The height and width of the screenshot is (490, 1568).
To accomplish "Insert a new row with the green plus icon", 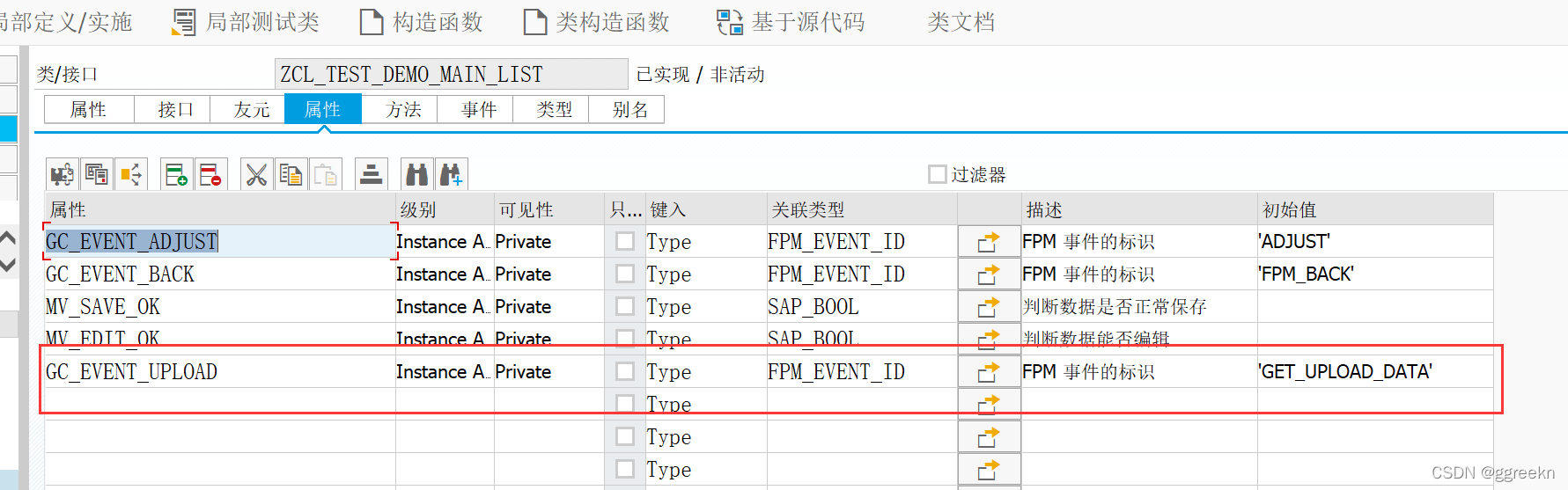I will point(177,174).
